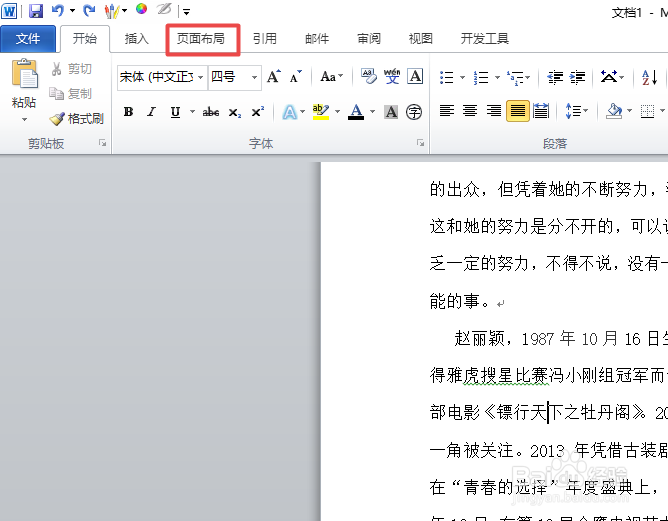Click the Format Painter (格式刷) button
The width and height of the screenshot is (668, 521).
(77, 118)
